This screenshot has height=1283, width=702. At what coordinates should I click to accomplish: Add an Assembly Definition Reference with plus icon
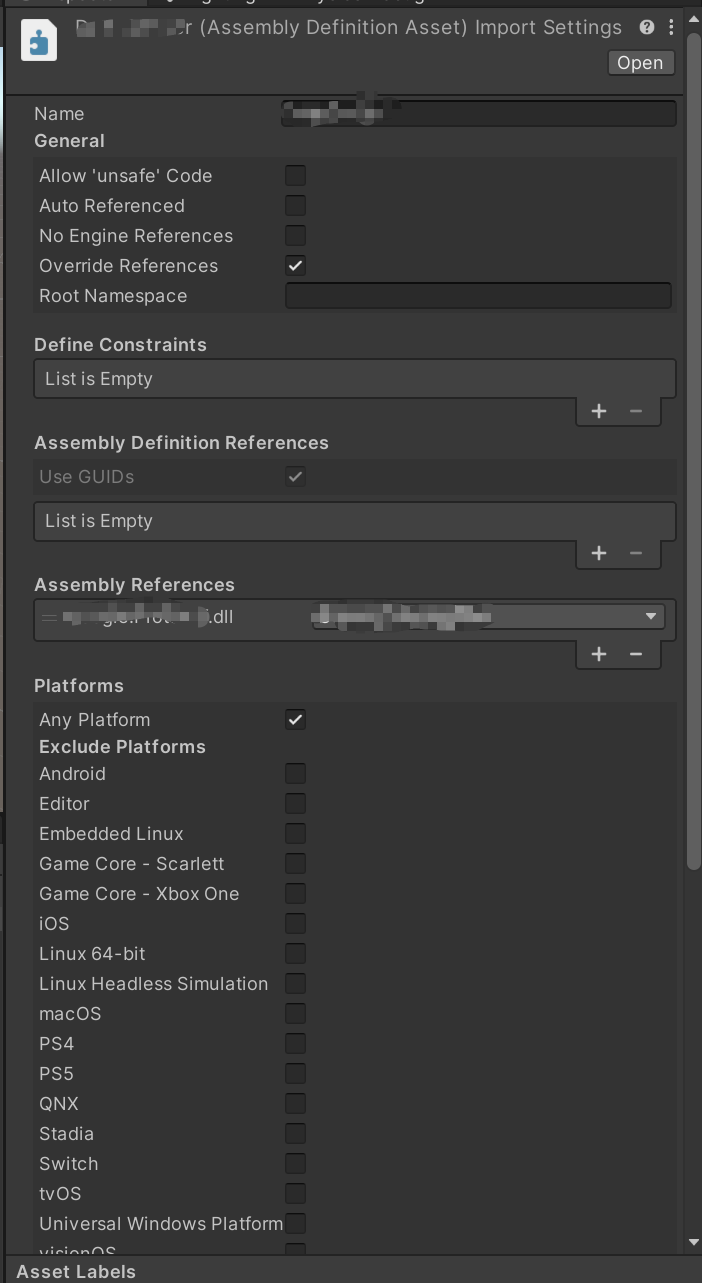(x=599, y=553)
